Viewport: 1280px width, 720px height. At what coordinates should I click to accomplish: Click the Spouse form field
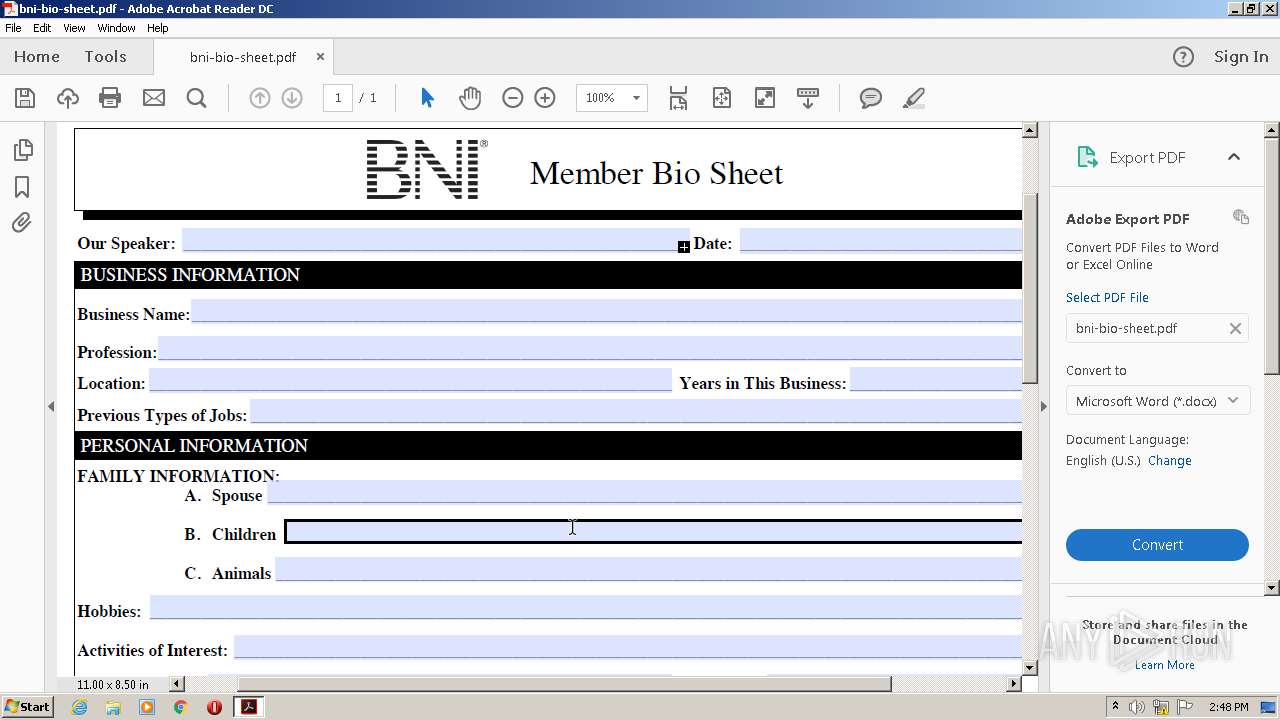645,492
